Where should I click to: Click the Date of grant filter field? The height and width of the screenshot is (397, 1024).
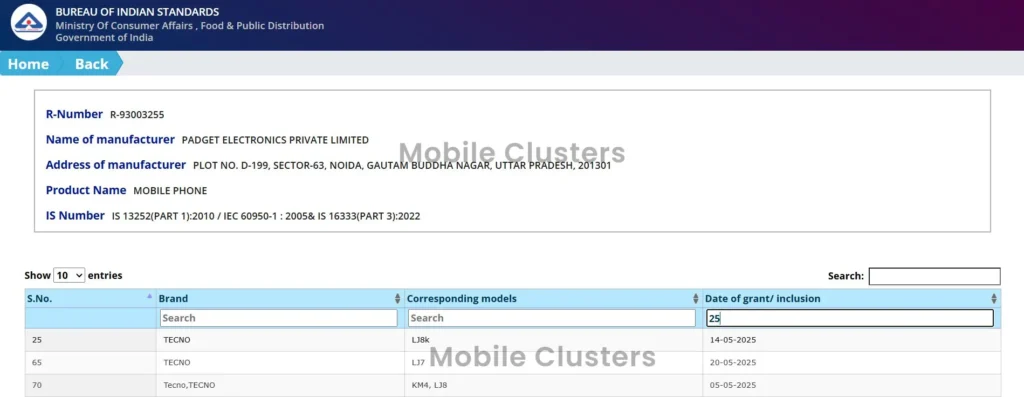pos(850,318)
